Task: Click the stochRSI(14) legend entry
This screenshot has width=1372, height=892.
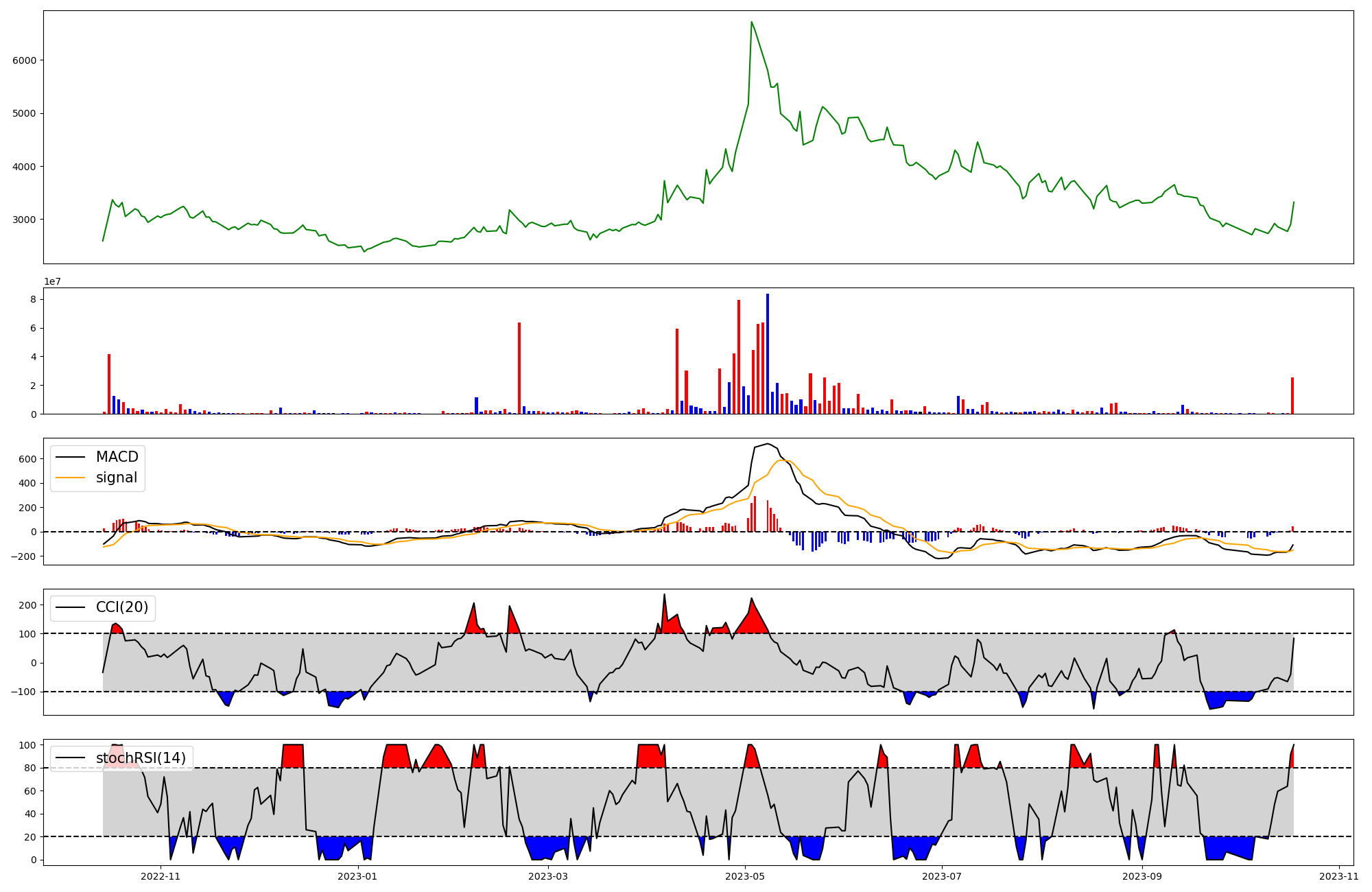Action: point(141,758)
